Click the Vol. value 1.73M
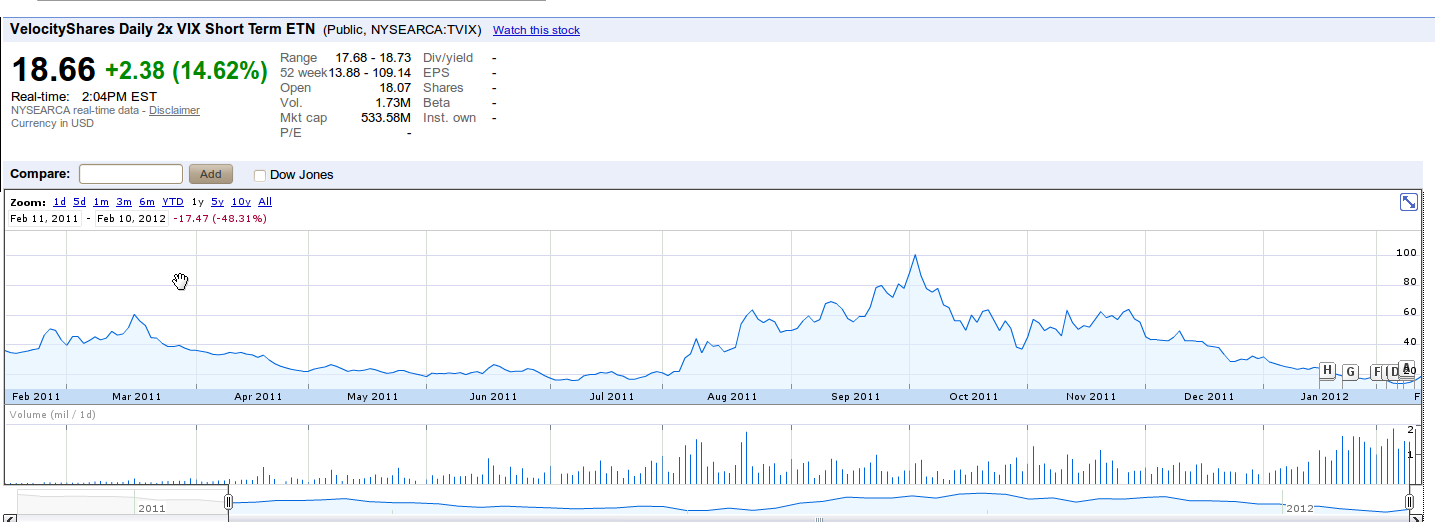The height and width of the screenshot is (522, 1435). (x=394, y=103)
